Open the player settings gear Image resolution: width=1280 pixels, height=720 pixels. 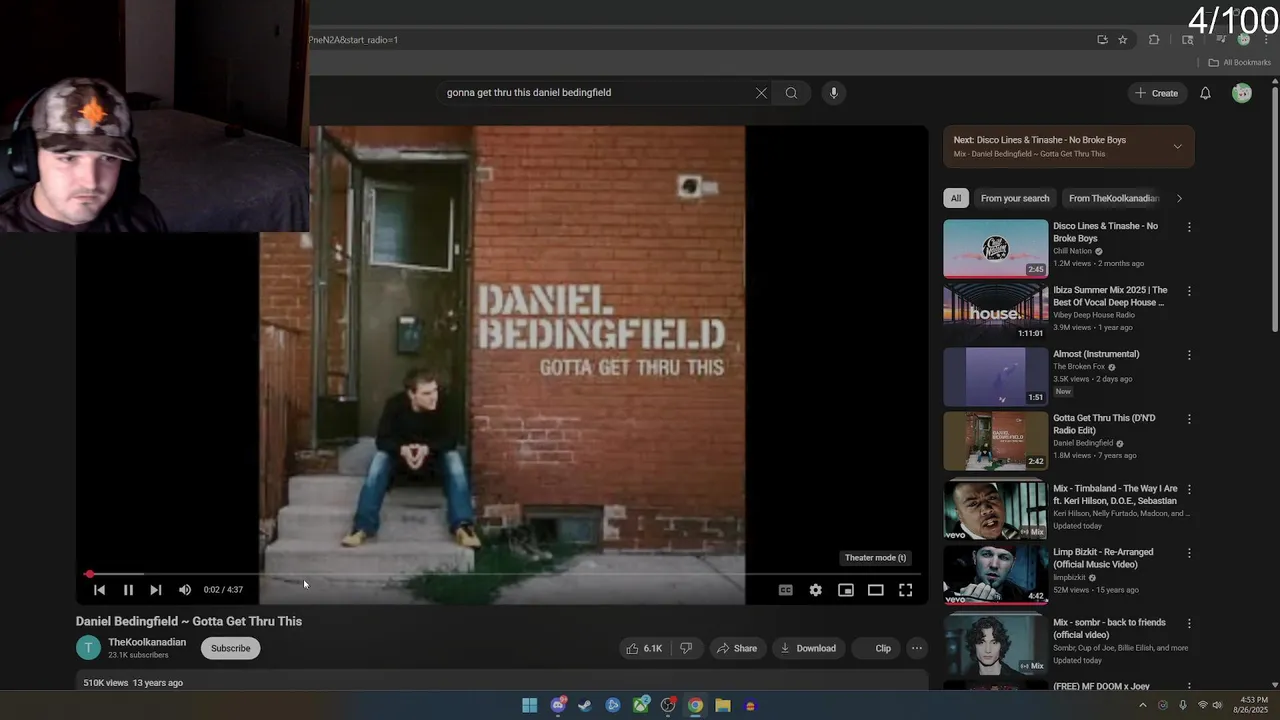coord(816,590)
